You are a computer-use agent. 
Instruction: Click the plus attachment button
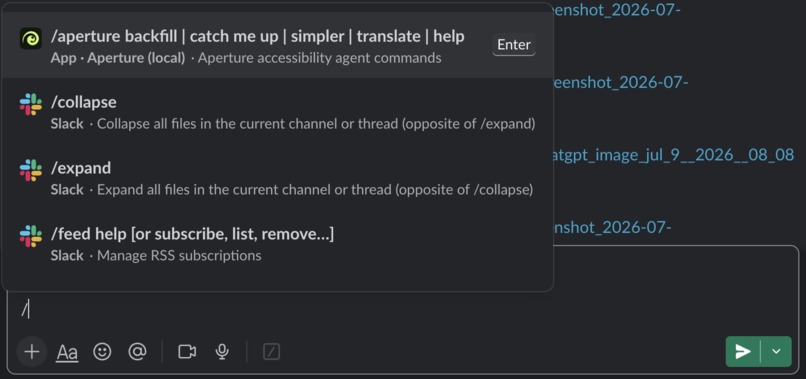[x=32, y=352]
